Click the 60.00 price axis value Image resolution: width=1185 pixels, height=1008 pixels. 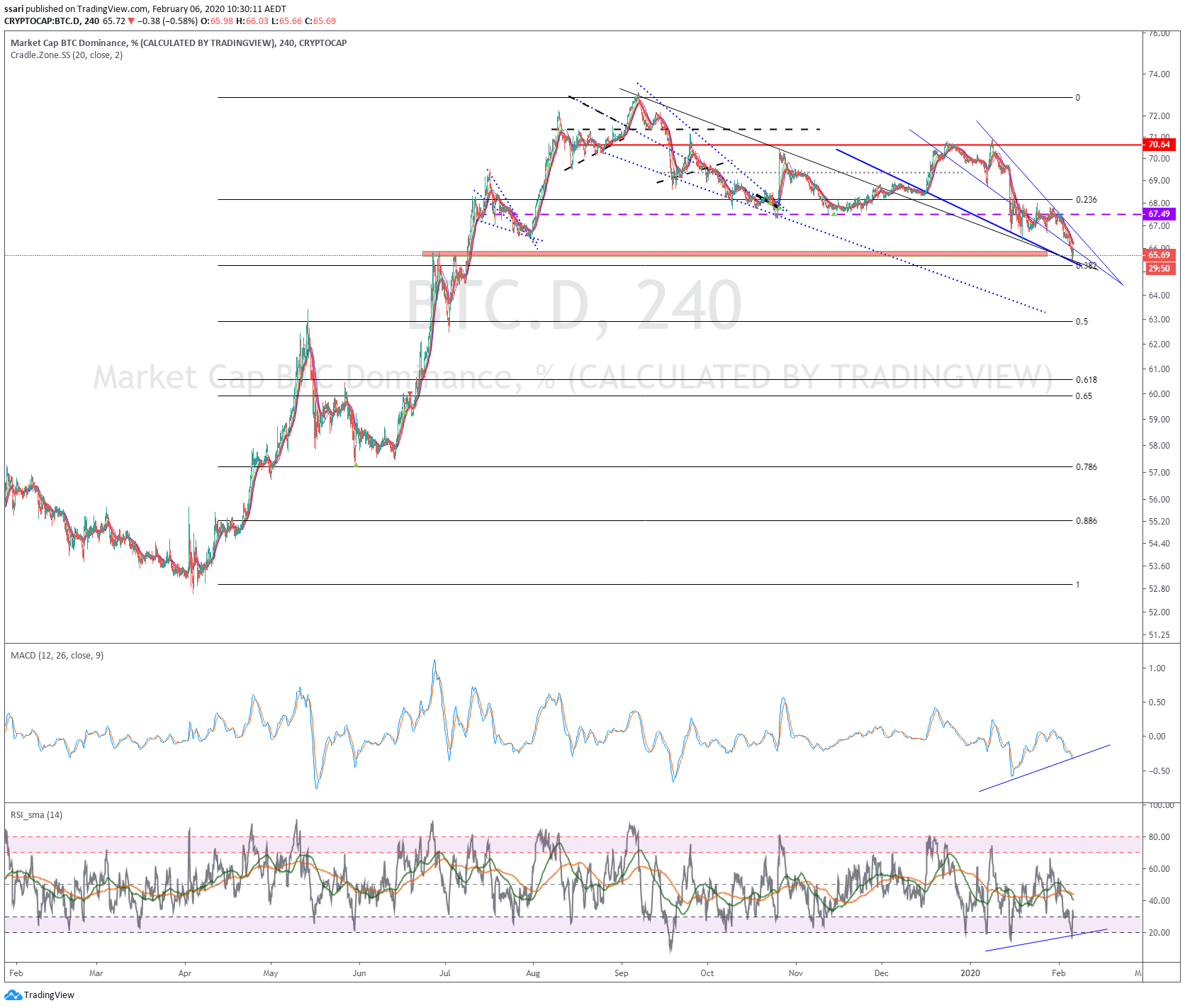tap(1159, 394)
